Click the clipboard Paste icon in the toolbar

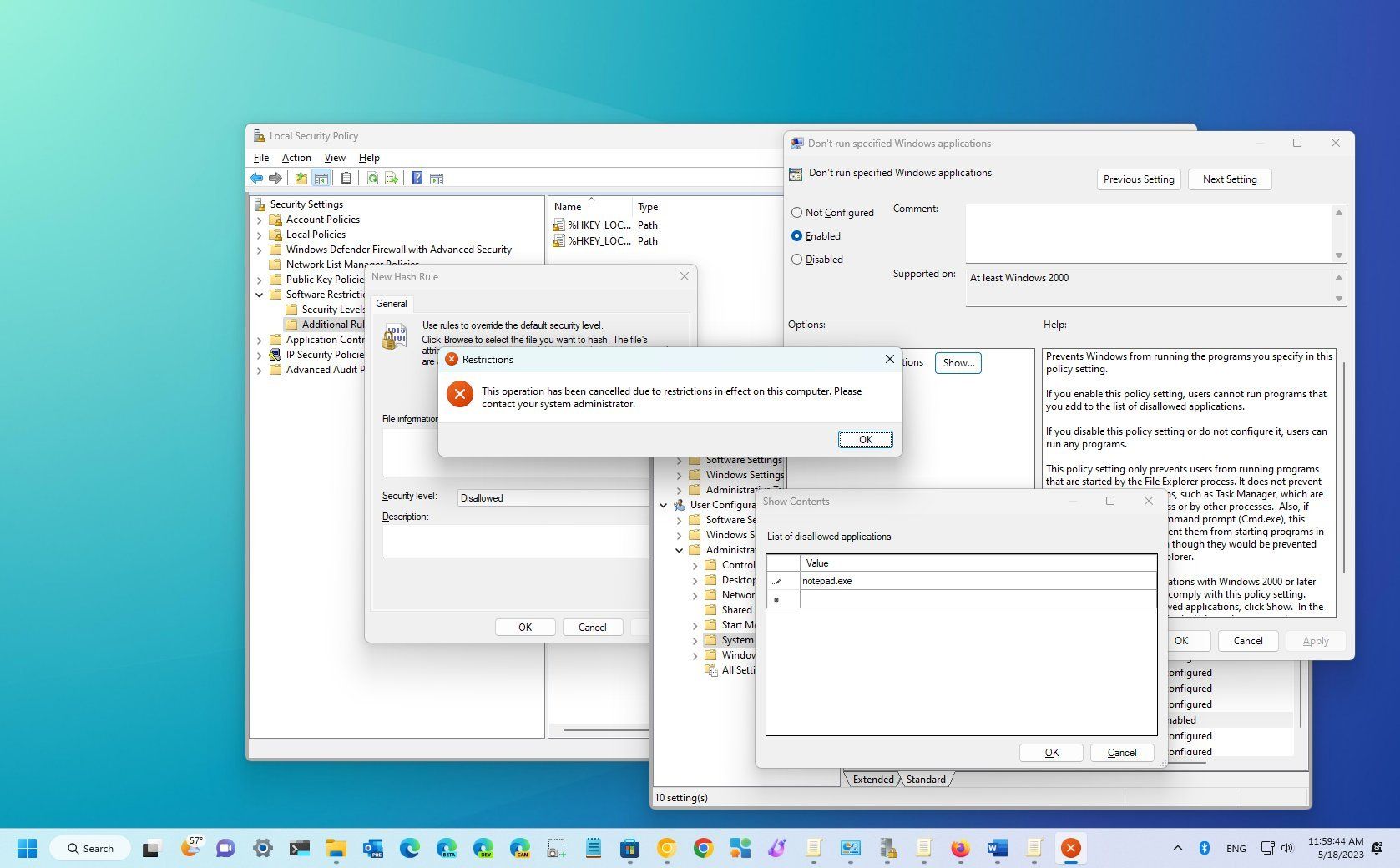click(346, 178)
